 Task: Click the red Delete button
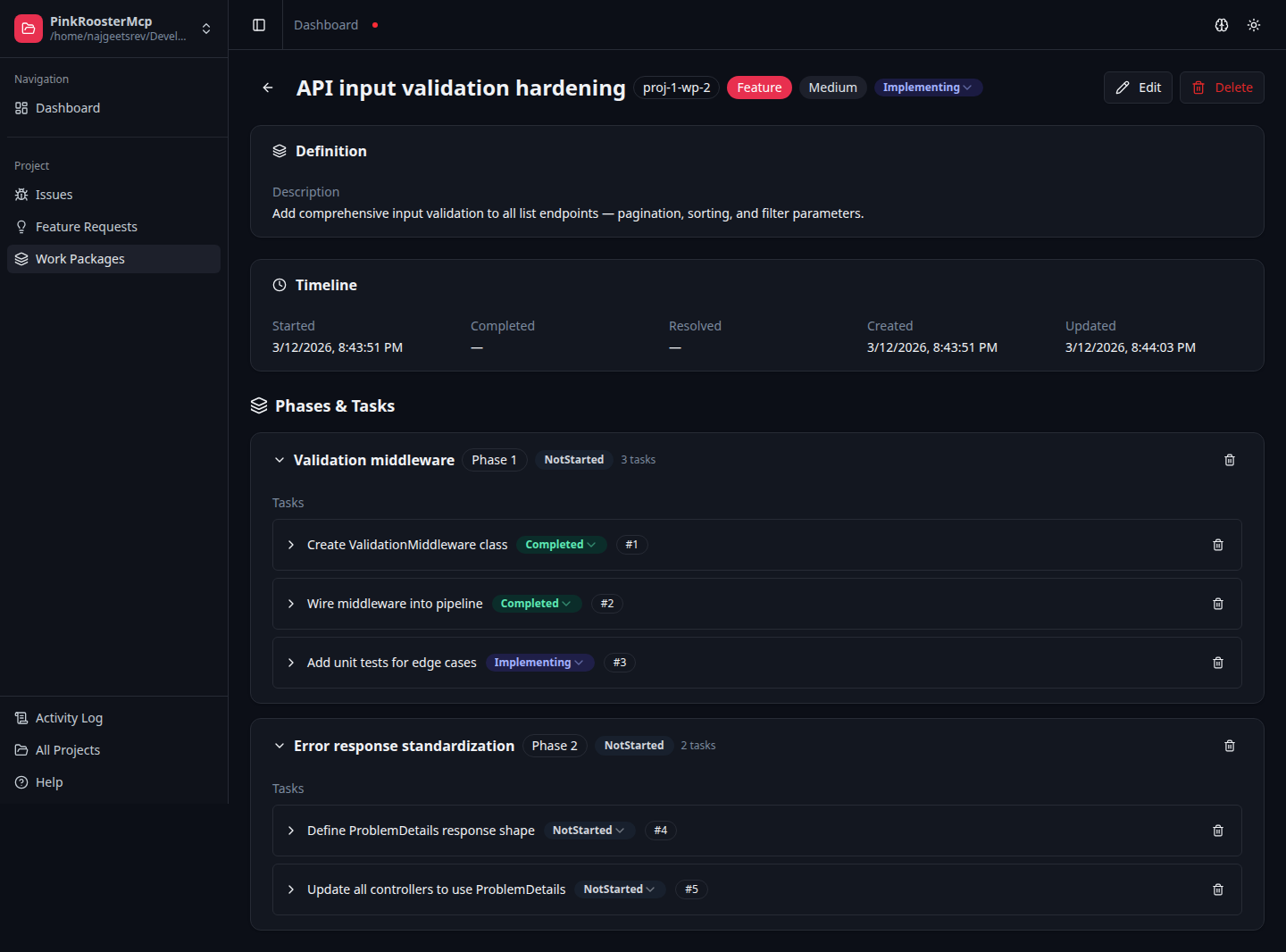click(x=1222, y=88)
